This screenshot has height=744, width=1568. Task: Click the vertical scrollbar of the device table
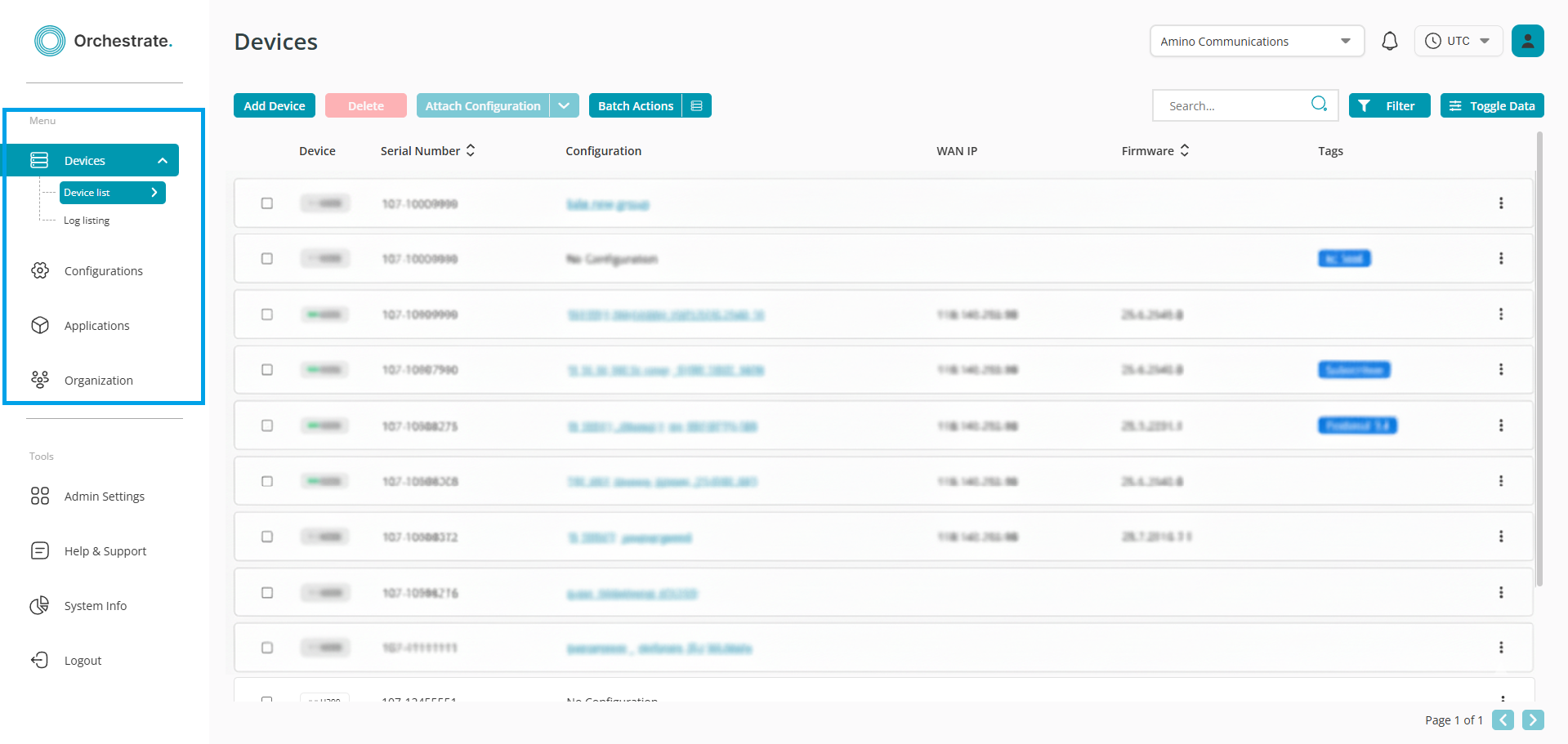coord(1539,359)
